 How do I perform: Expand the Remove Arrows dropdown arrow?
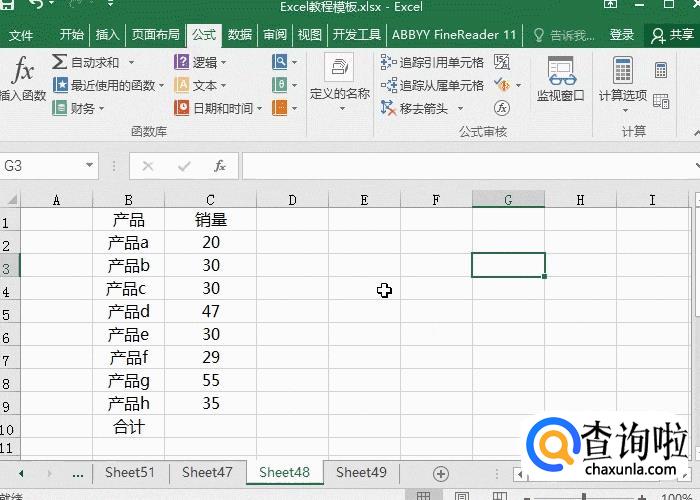click(460, 108)
